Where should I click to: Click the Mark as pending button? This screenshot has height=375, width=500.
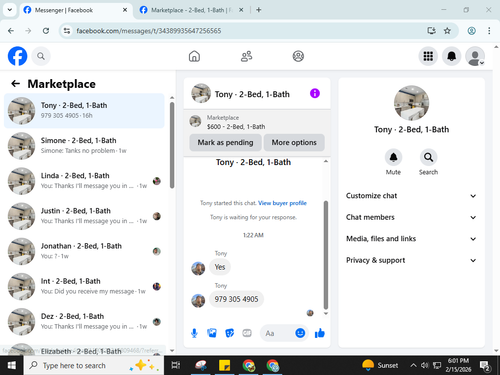[225, 142]
